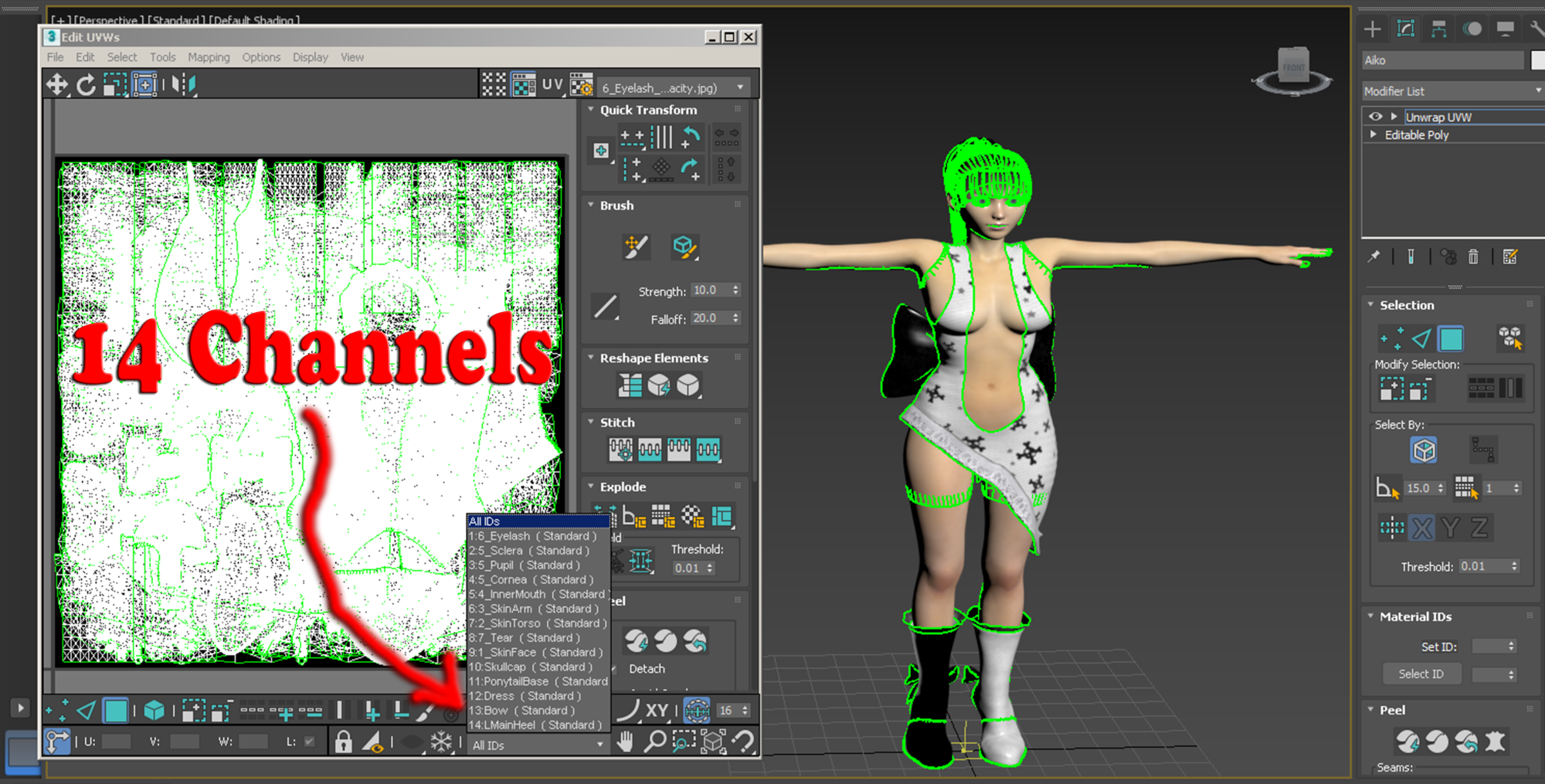Click the Zoom Extents icon in Edit UVWs
Screen dimensions: 1545x784
[713, 742]
